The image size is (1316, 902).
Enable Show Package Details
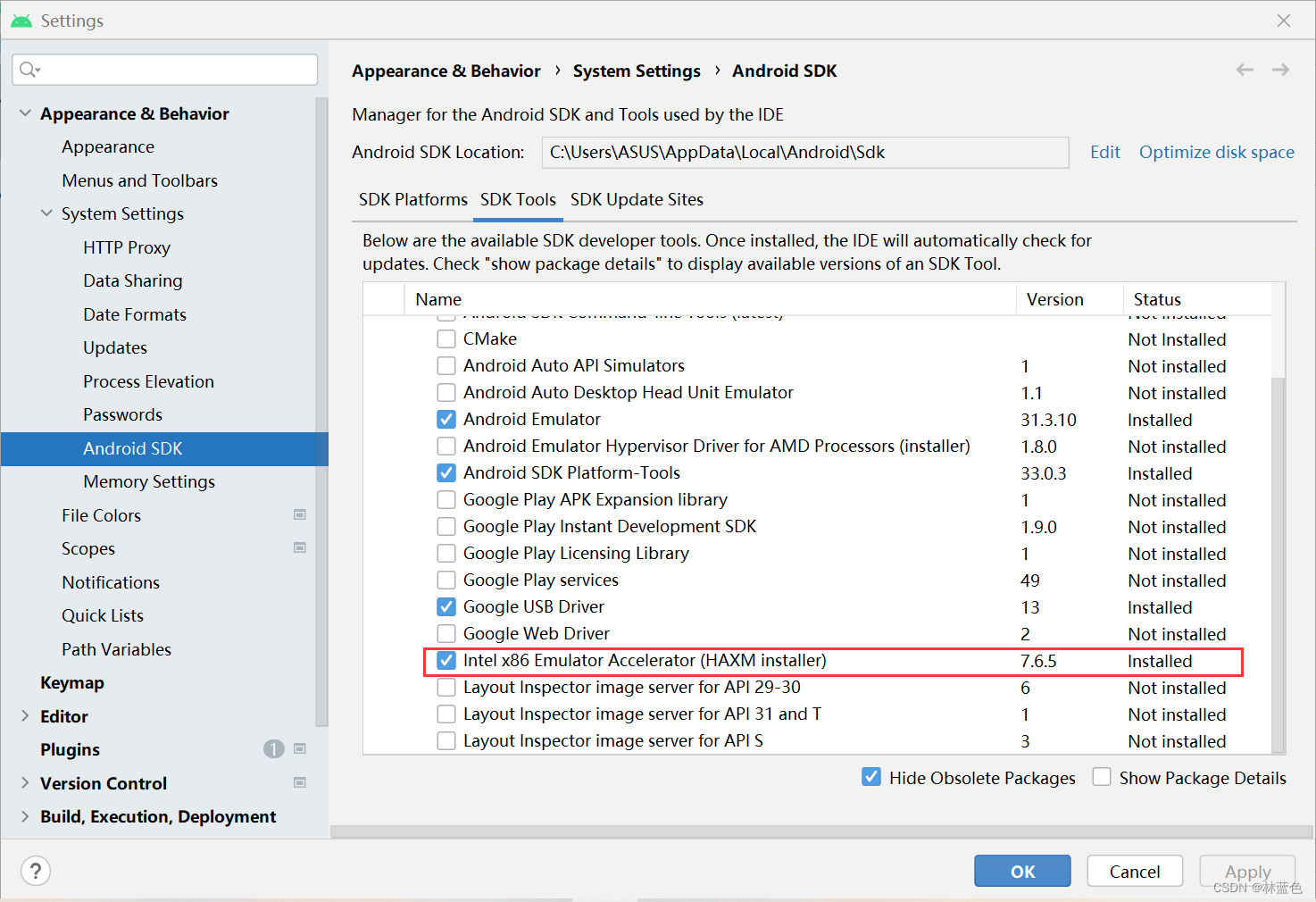point(1102,777)
